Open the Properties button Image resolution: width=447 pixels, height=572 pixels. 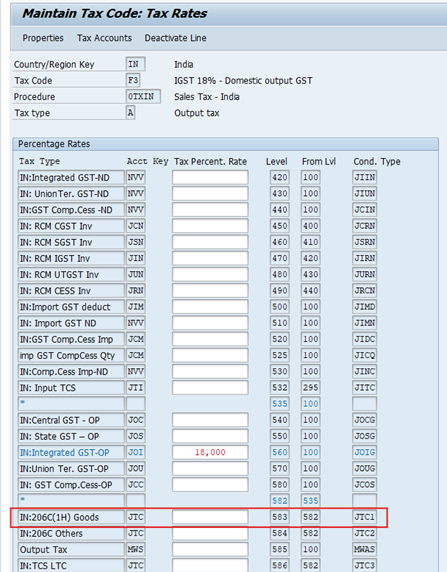click(43, 38)
